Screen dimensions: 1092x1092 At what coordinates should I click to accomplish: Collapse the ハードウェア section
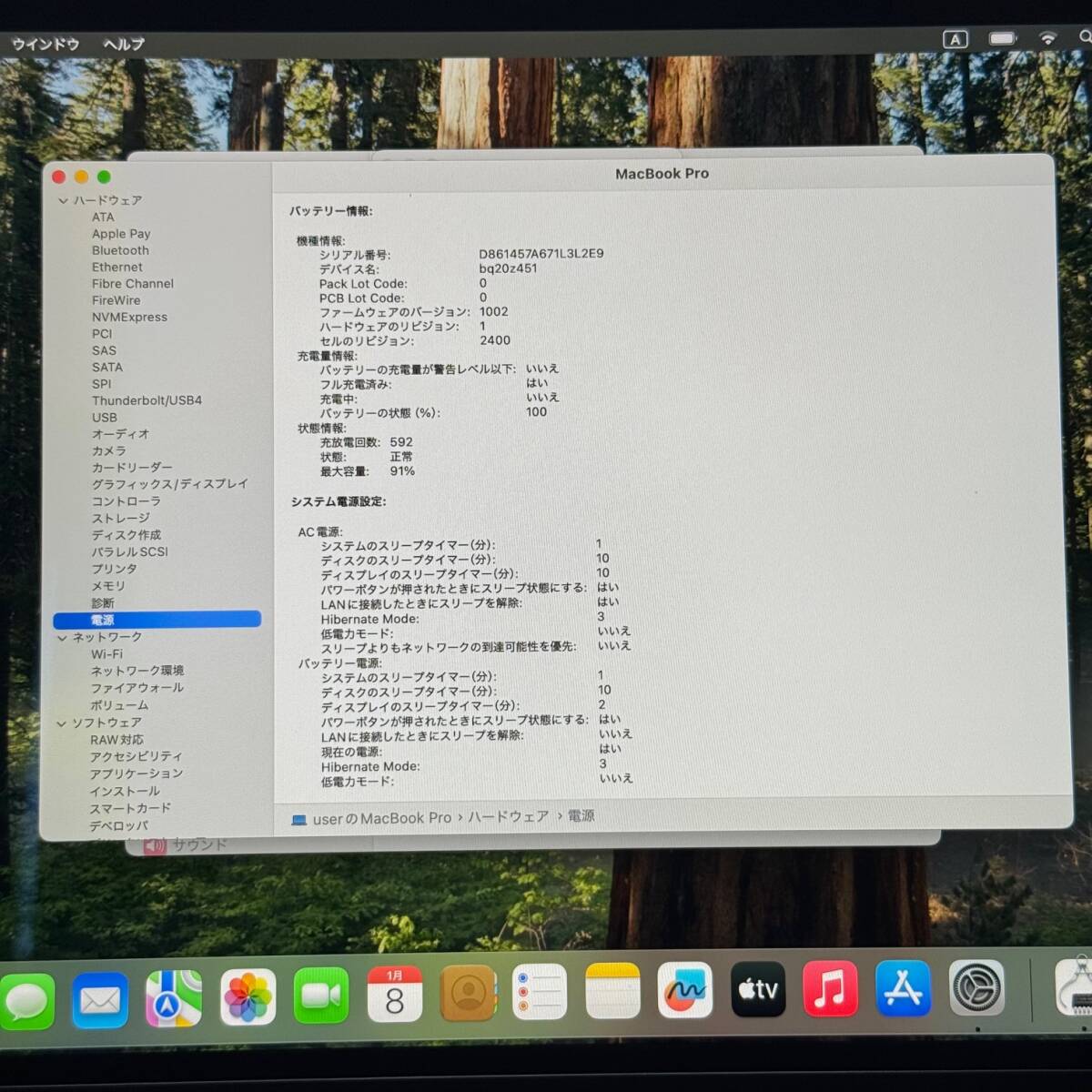click(x=63, y=200)
